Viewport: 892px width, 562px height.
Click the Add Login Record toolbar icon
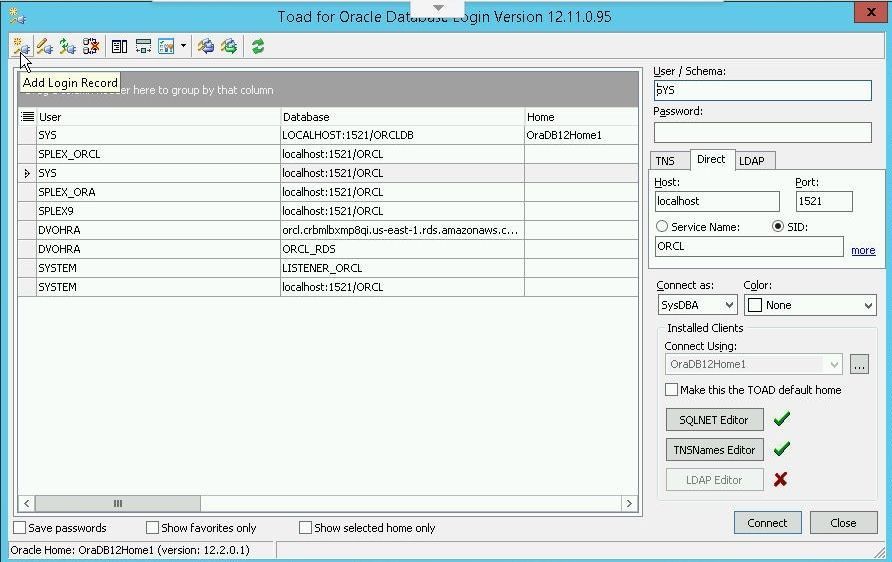21,46
